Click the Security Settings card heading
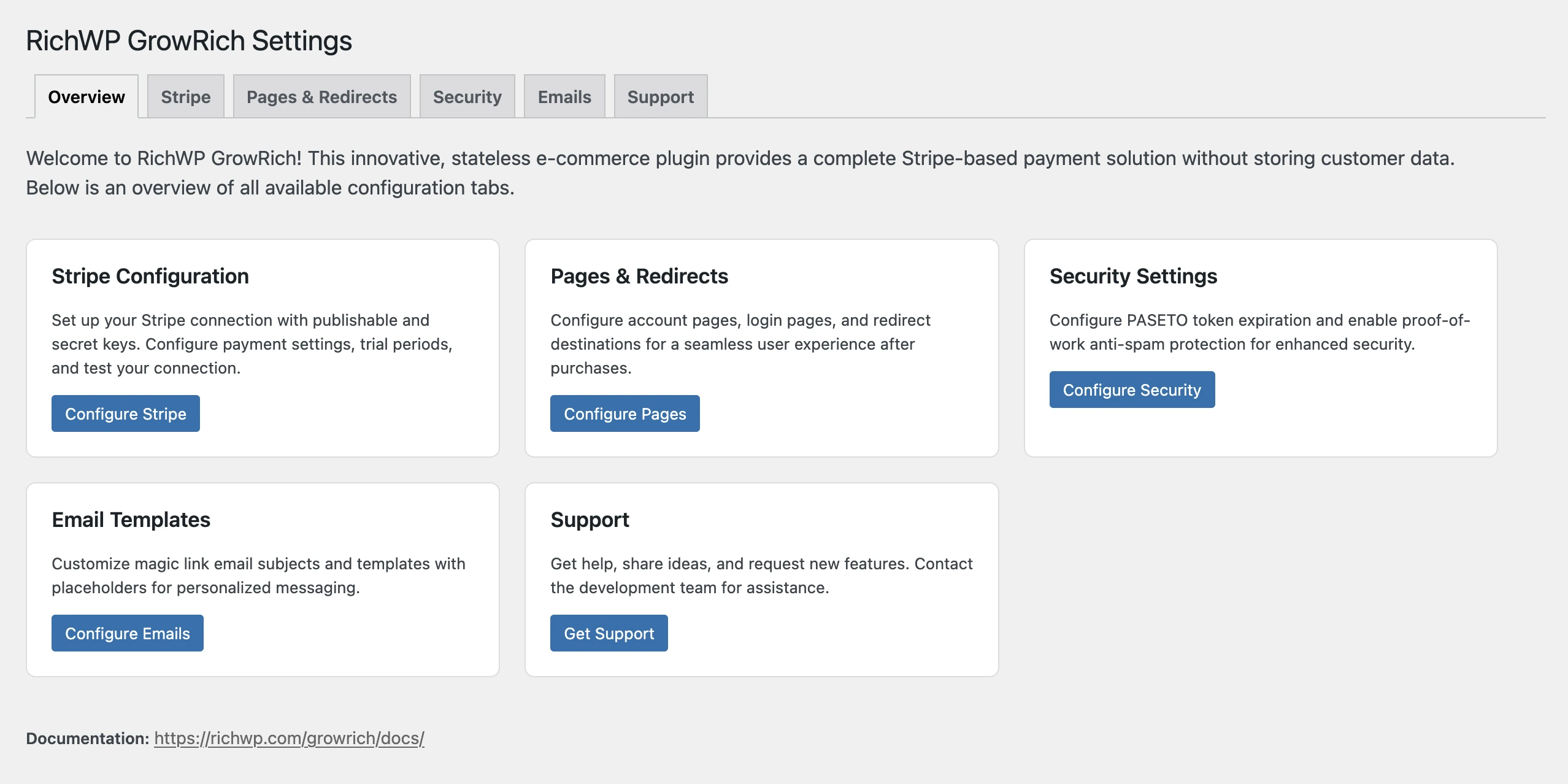The height and width of the screenshot is (784, 1568). click(1133, 276)
